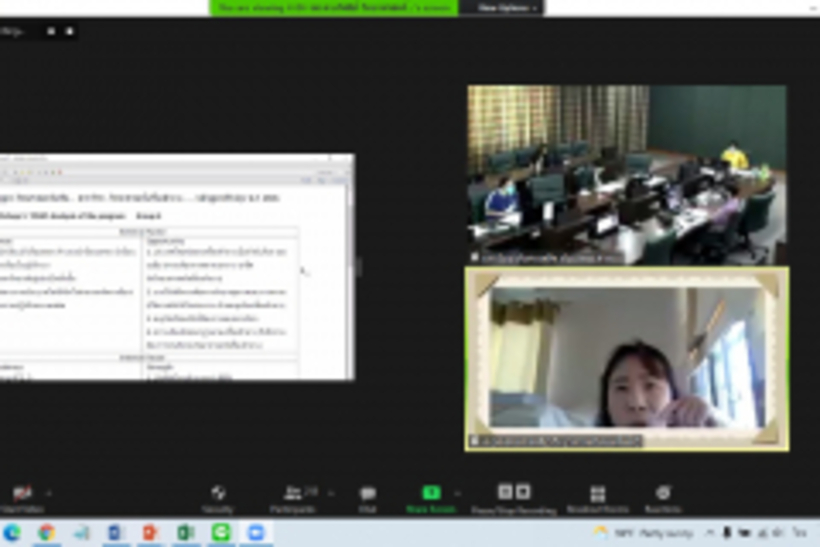
Task: Click the shared document's vertical scrollbar
Action: click(350, 282)
